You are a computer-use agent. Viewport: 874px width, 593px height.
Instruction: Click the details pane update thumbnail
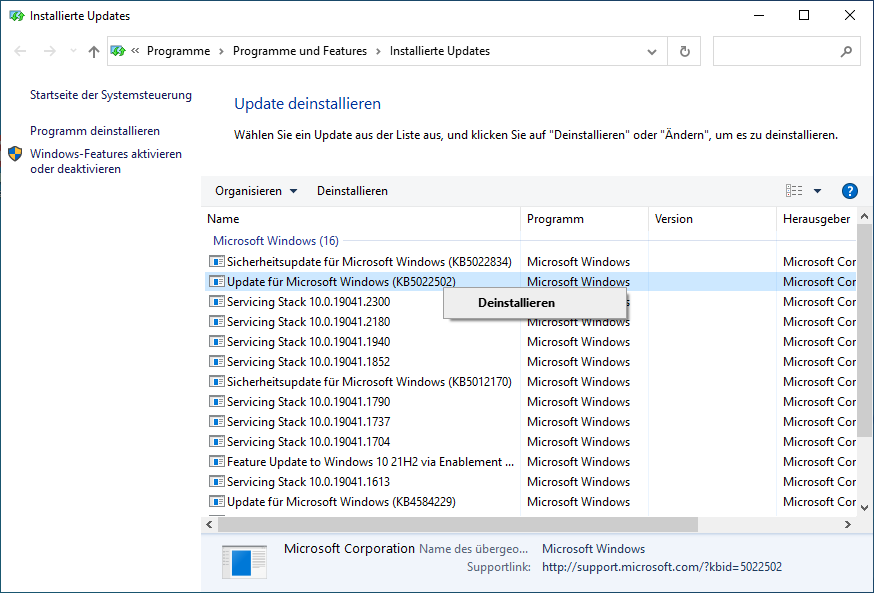[x=244, y=562]
